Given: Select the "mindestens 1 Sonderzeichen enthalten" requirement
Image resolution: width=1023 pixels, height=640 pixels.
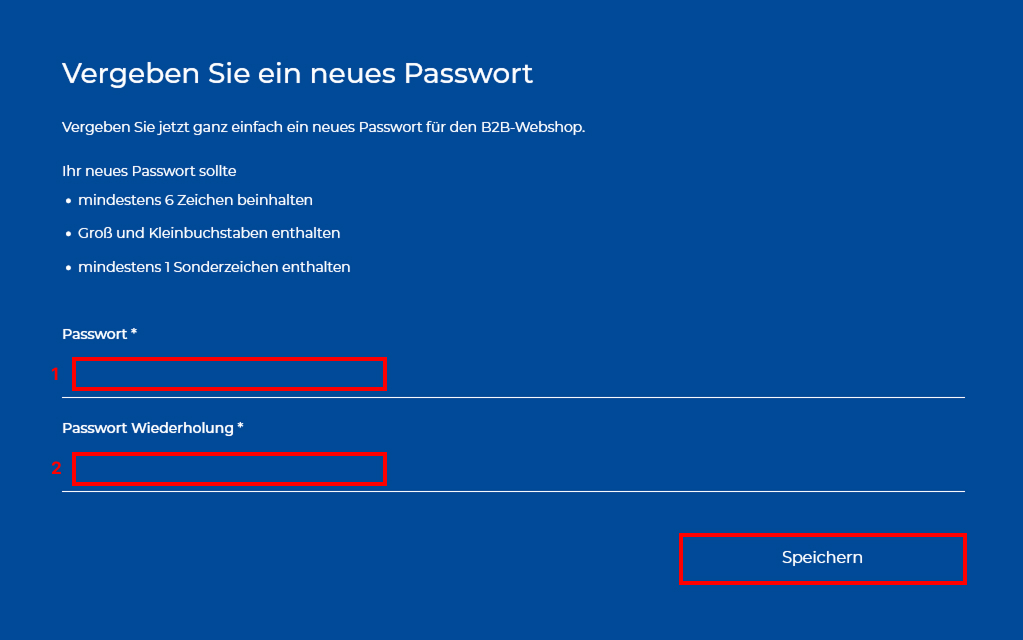Looking at the screenshot, I should coord(214,267).
